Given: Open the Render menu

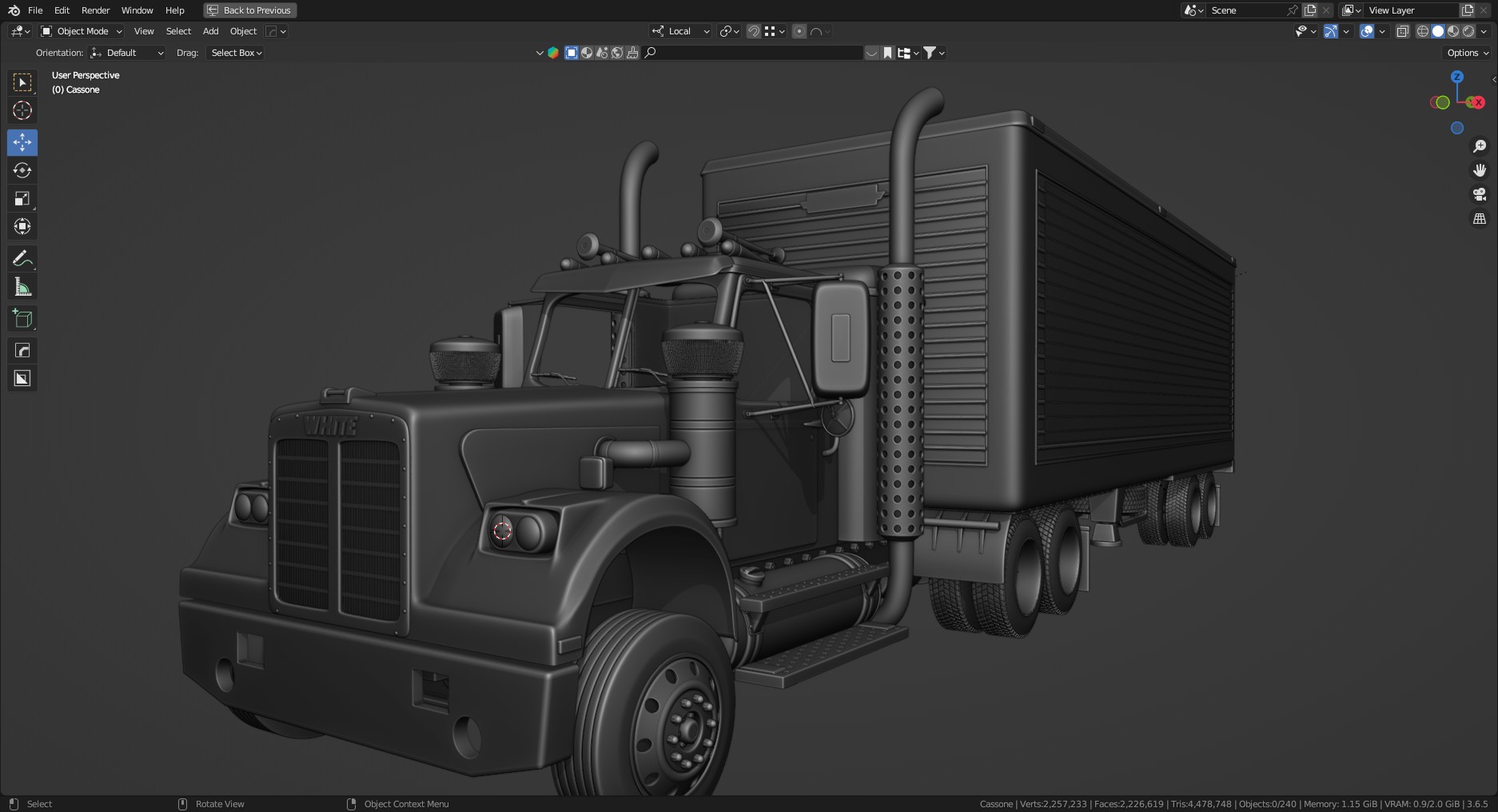Looking at the screenshot, I should coord(95,10).
